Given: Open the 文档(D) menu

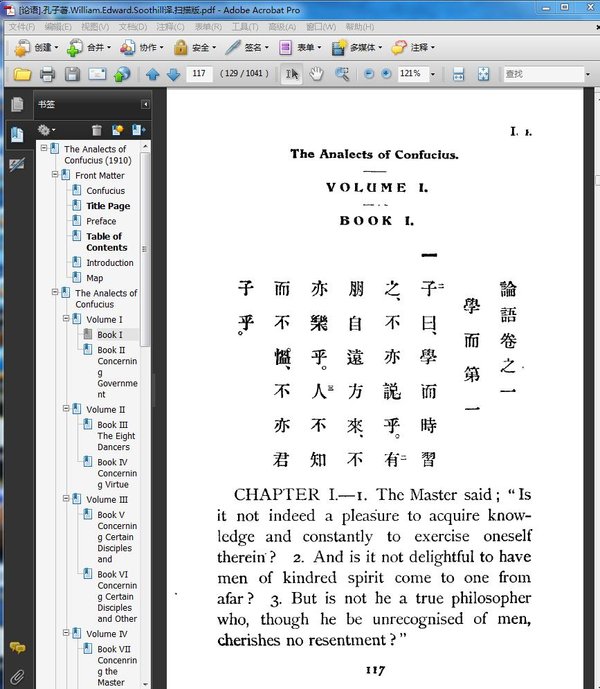Looking at the screenshot, I should (133, 27).
